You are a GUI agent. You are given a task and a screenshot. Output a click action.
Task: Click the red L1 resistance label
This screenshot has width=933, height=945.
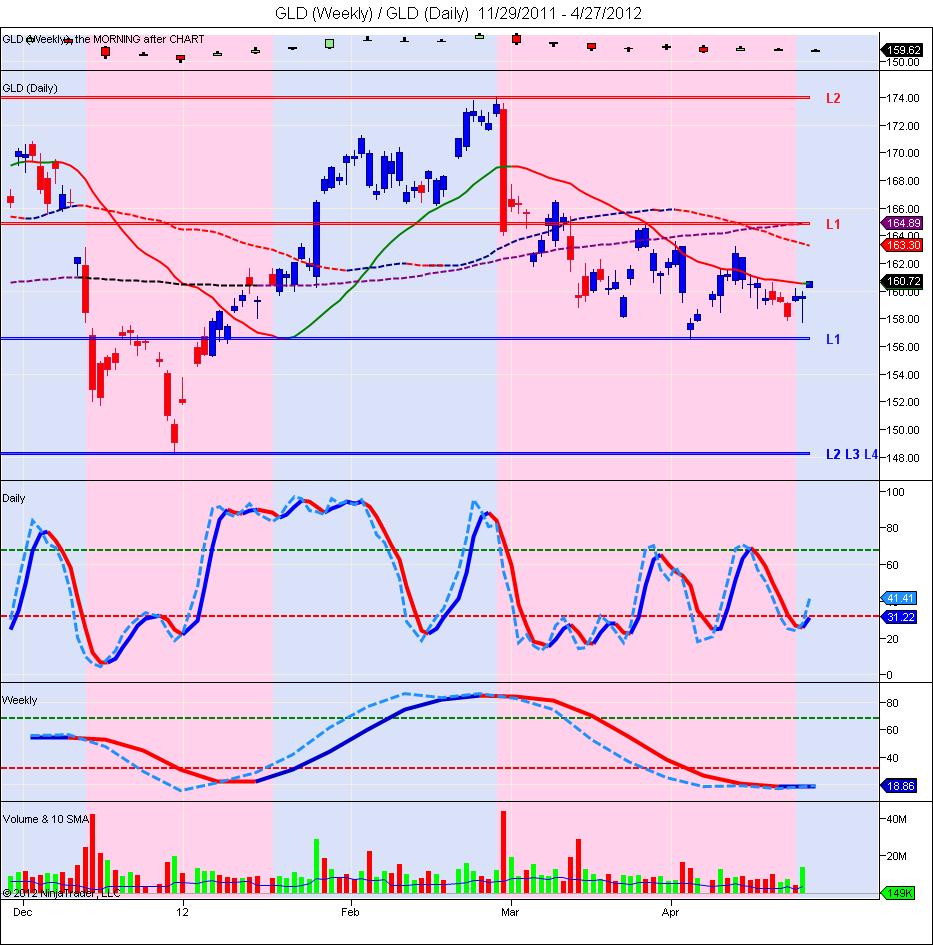pos(833,224)
